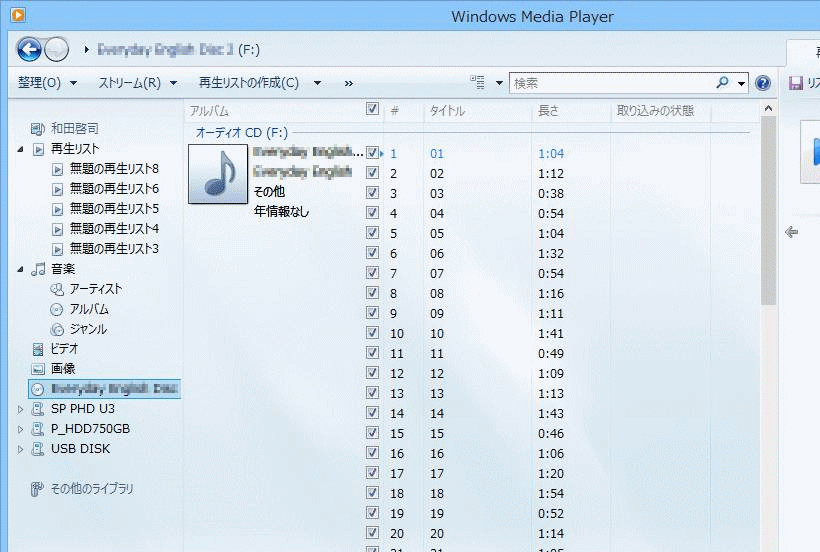This screenshot has width=820, height=552.
Task: Click the その他 genre label under the album
Action: click(269, 192)
